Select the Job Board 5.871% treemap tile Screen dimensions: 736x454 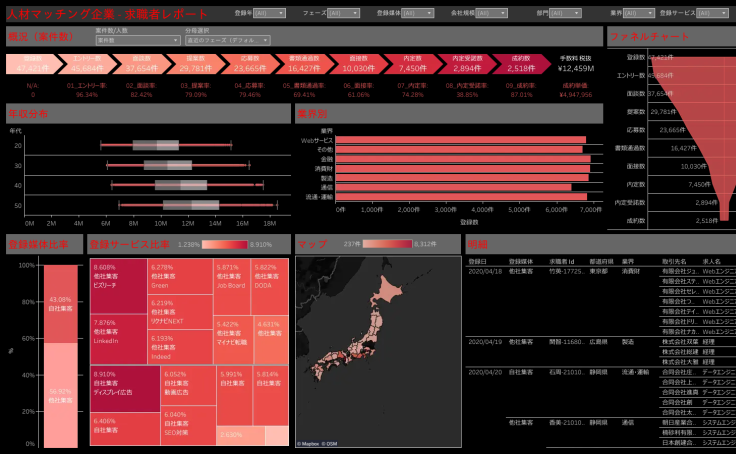pyautogui.click(x=232, y=286)
